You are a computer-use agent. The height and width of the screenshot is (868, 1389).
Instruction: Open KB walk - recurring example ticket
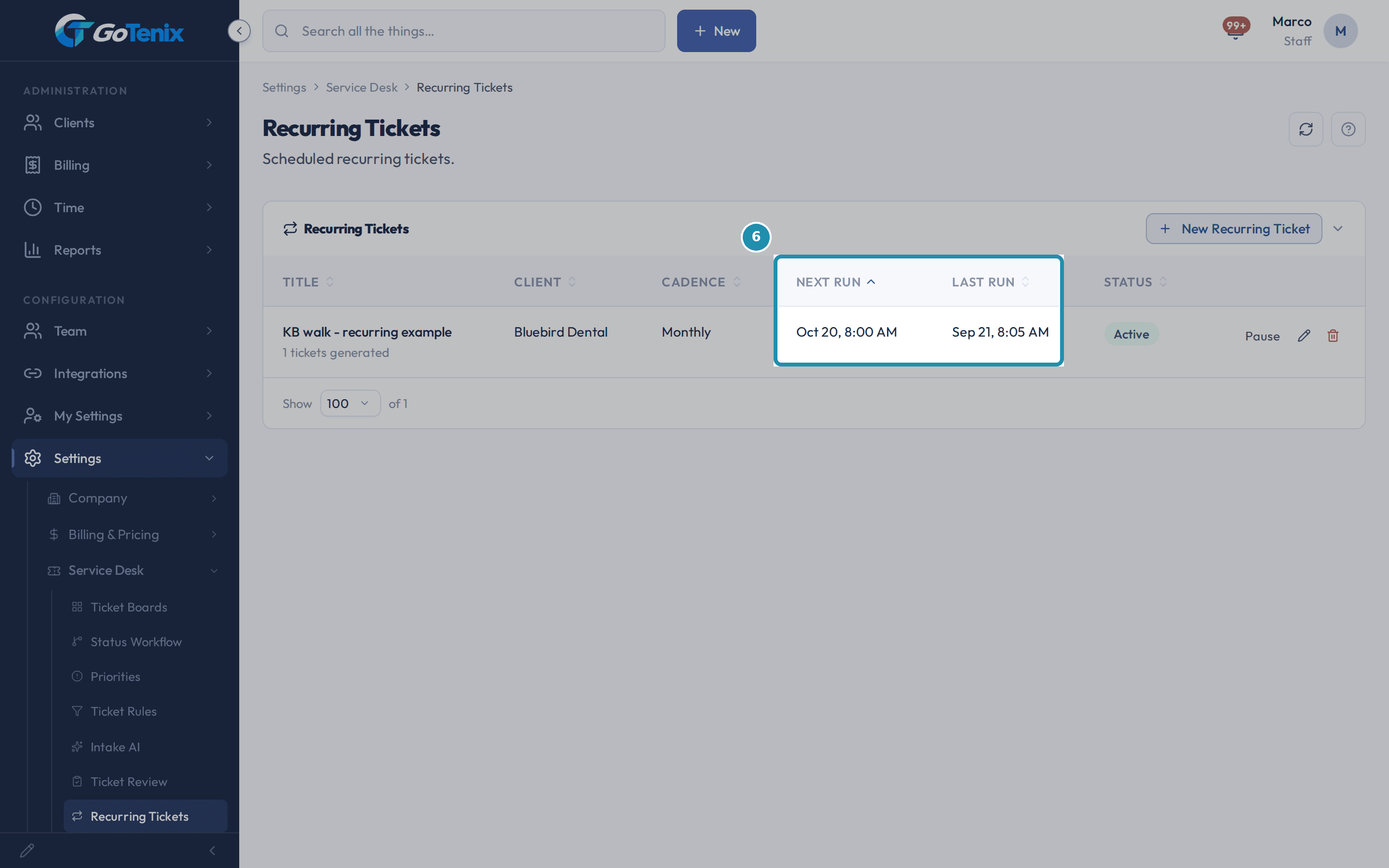(x=367, y=332)
